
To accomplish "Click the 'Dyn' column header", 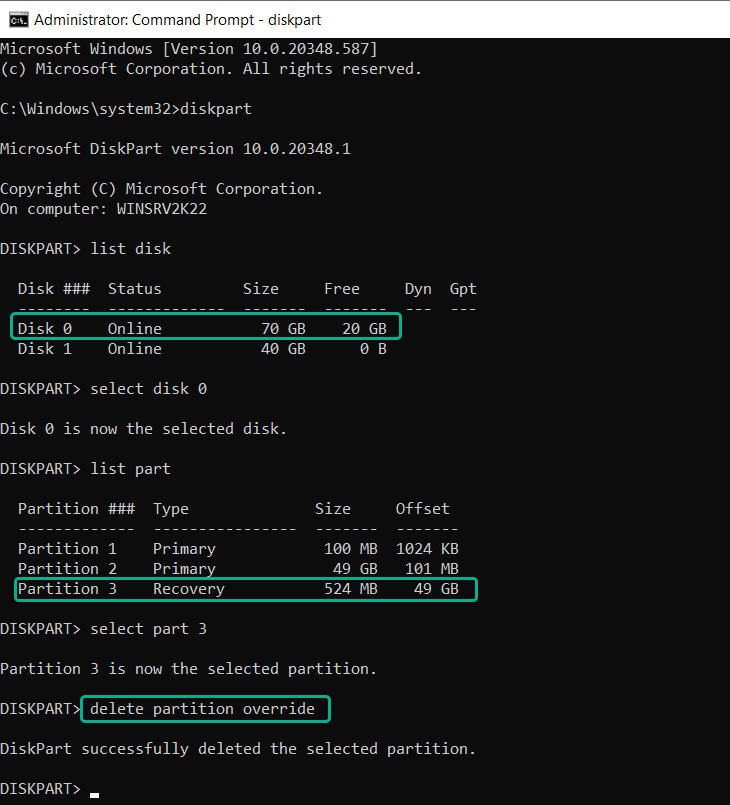I will [x=418, y=289].
